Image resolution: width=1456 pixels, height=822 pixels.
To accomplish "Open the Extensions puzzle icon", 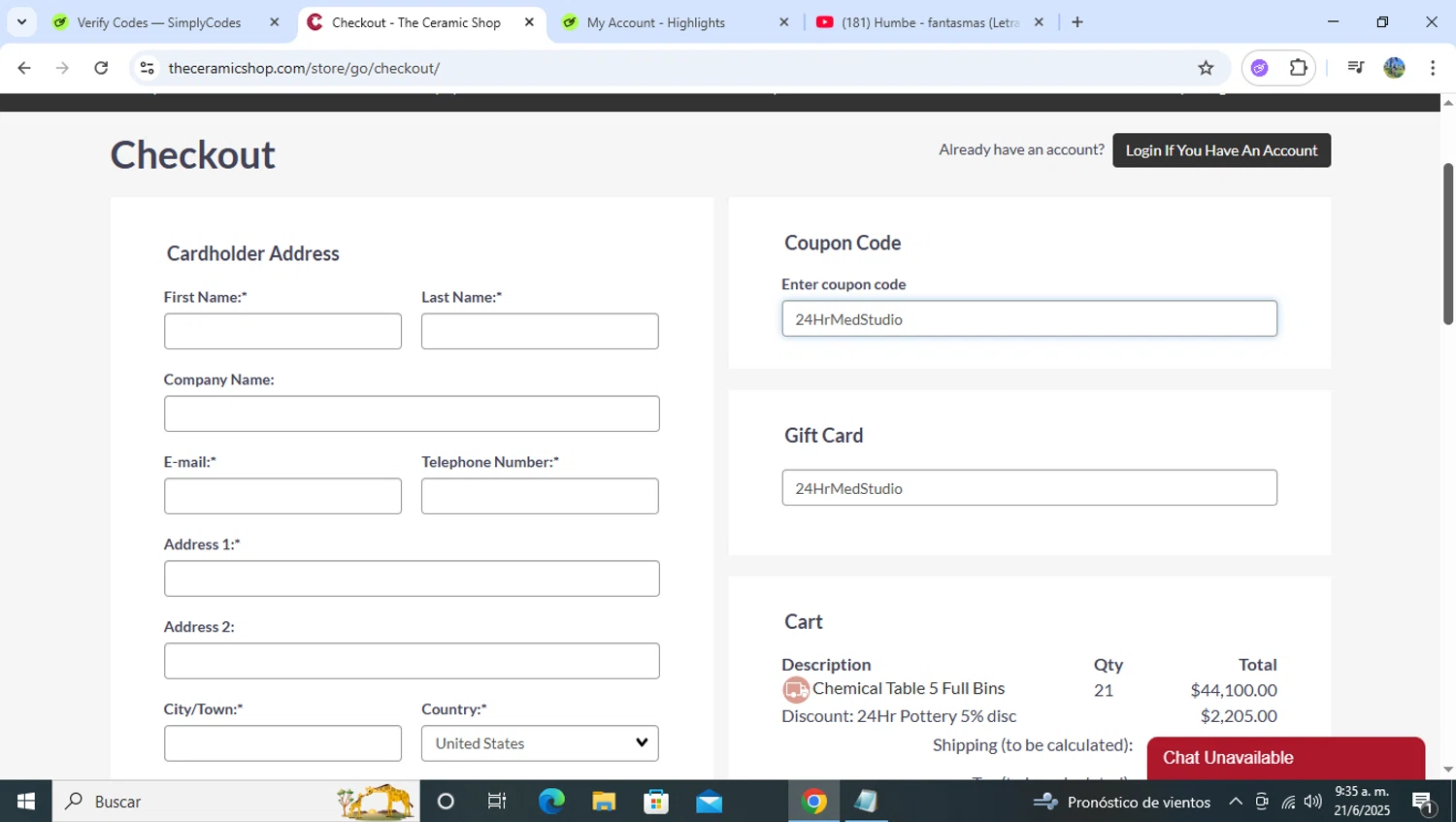I will tap(1298, 68).
